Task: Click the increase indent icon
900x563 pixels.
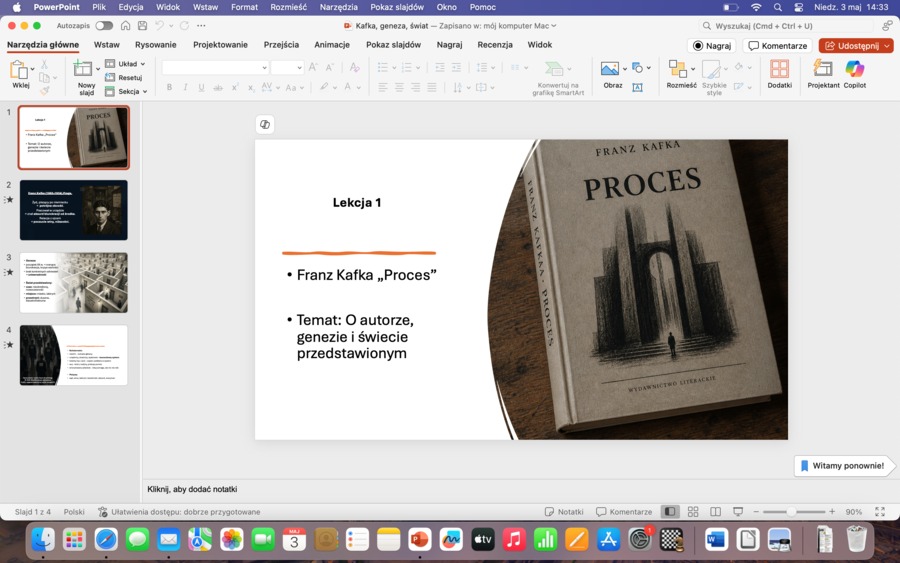Action: click(x=456, y=67)
